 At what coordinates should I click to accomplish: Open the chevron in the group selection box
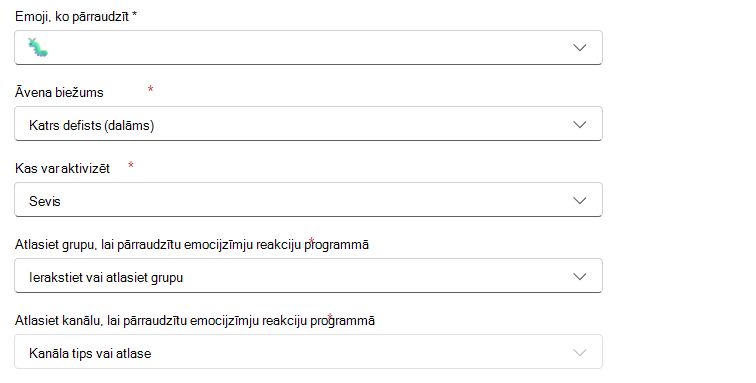580,276
